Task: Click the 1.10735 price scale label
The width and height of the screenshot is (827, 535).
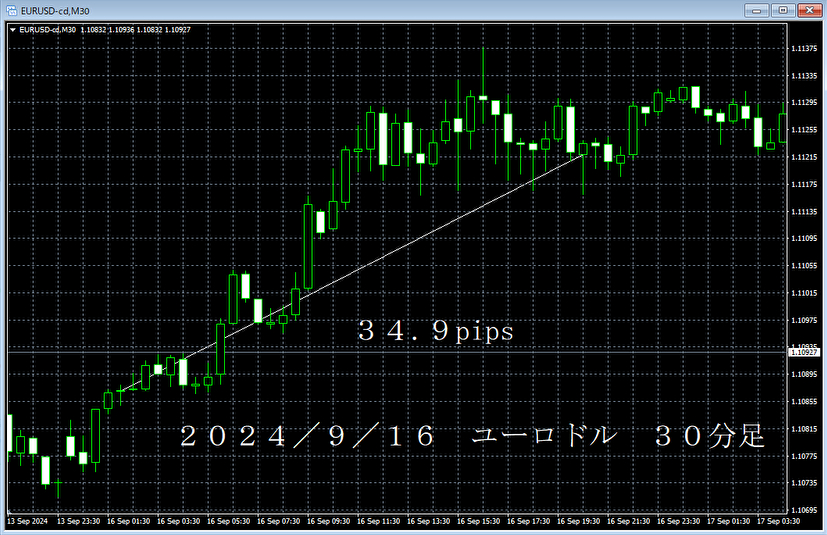Action: click(x=804, y=483)
